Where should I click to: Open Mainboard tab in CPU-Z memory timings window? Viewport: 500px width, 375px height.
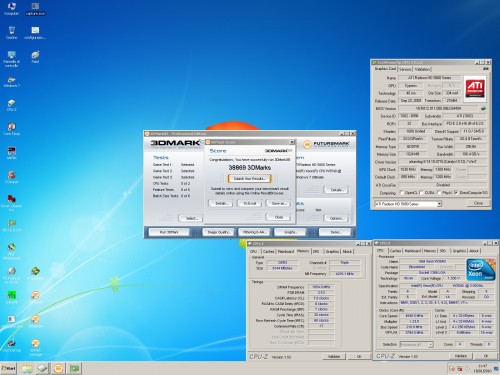coord(286,251)
